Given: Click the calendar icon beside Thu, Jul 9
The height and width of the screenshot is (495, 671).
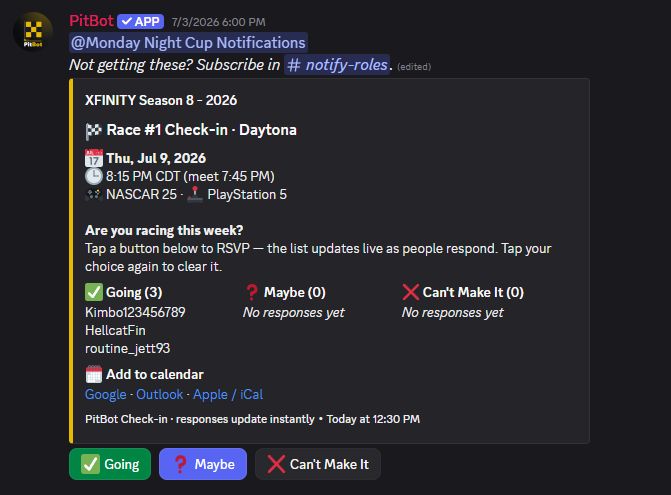Looking at the screenshot, I should pyautogui.click(x=94, y=158).
